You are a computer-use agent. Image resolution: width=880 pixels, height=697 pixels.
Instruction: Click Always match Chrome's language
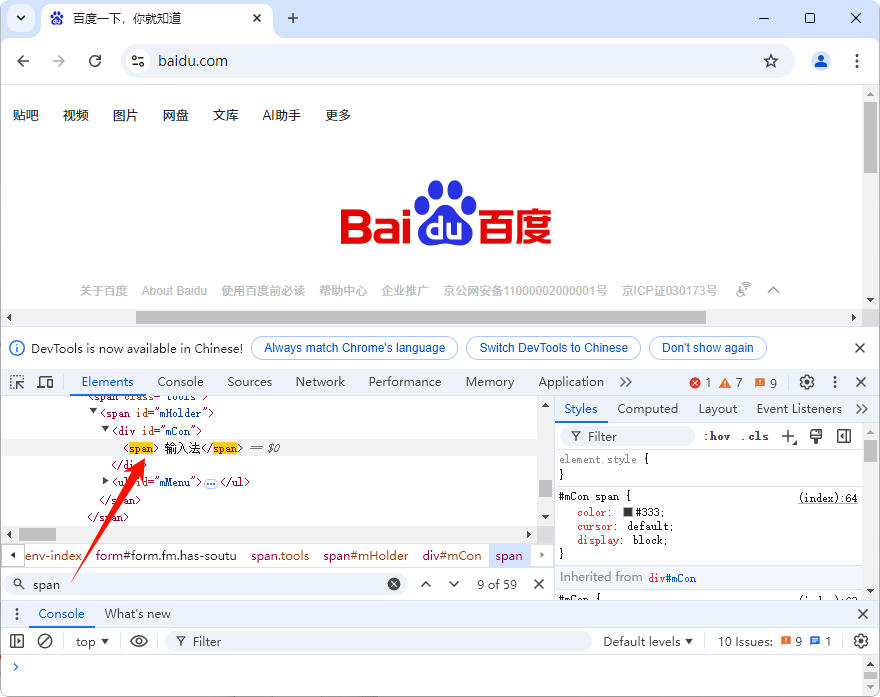(x=355, y=348)
